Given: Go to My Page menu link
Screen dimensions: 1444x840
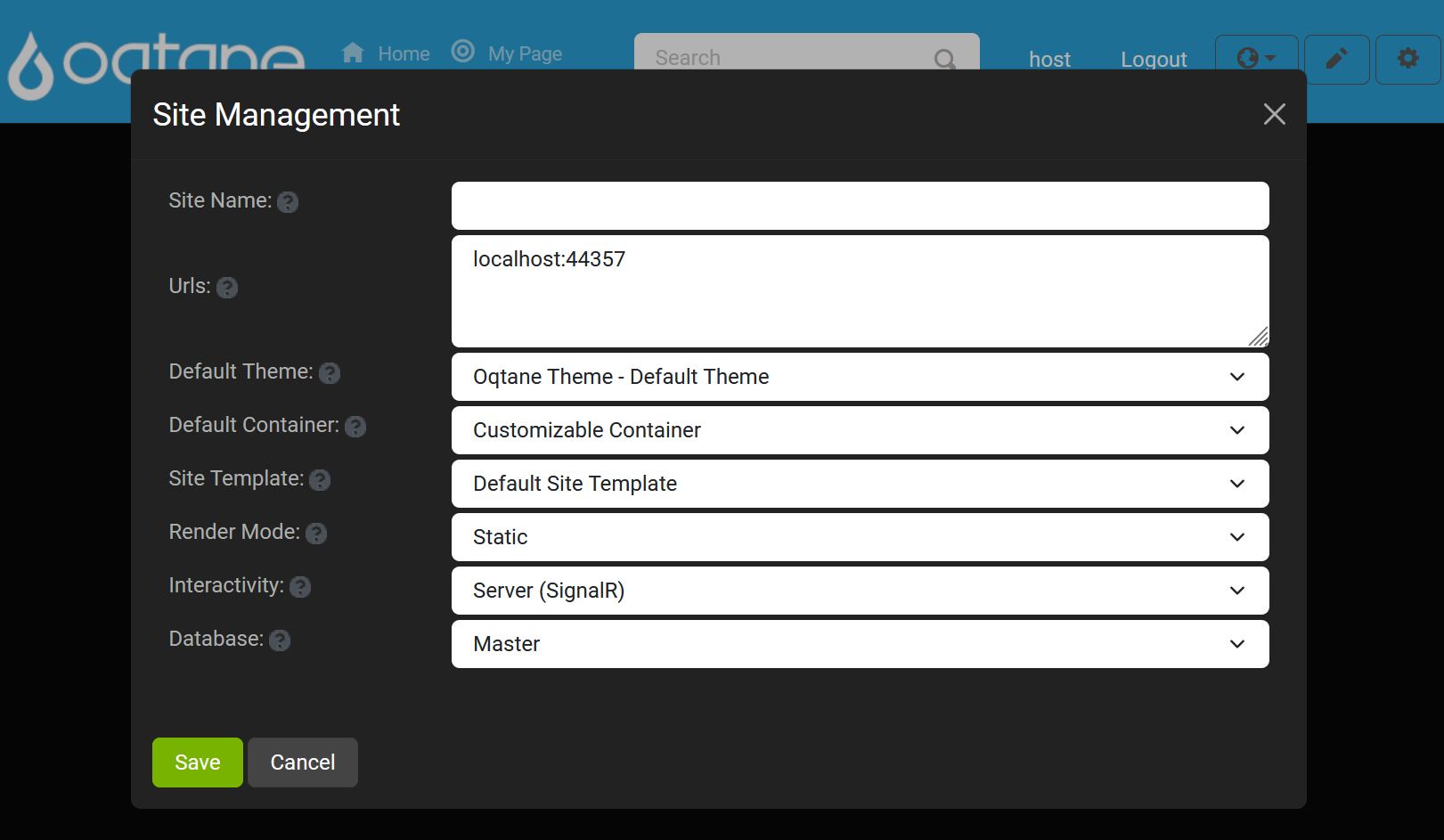Looking at the screenshot, I should [525, 54].
